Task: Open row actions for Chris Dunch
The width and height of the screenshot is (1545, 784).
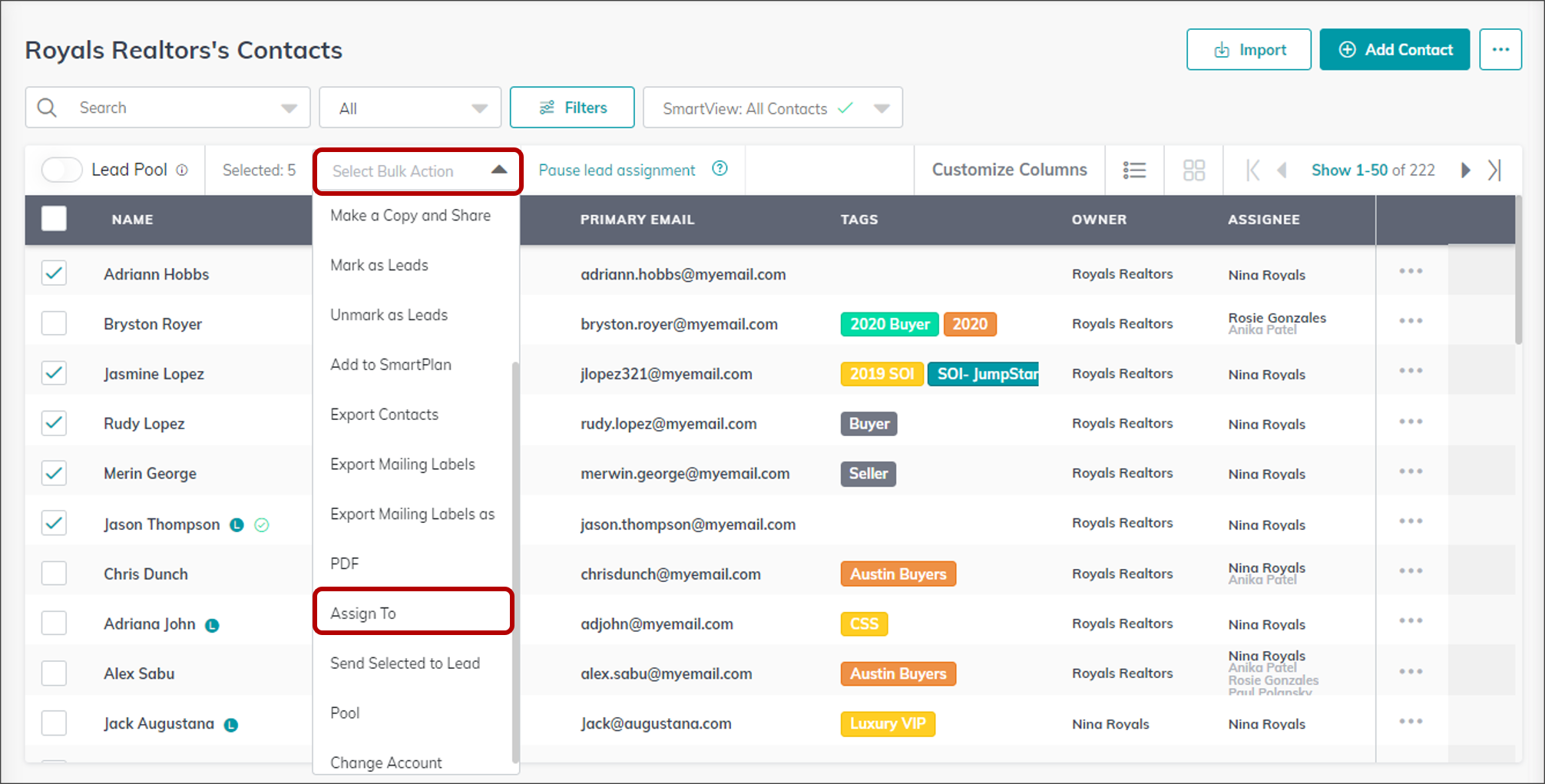Action: (1411, 571)
